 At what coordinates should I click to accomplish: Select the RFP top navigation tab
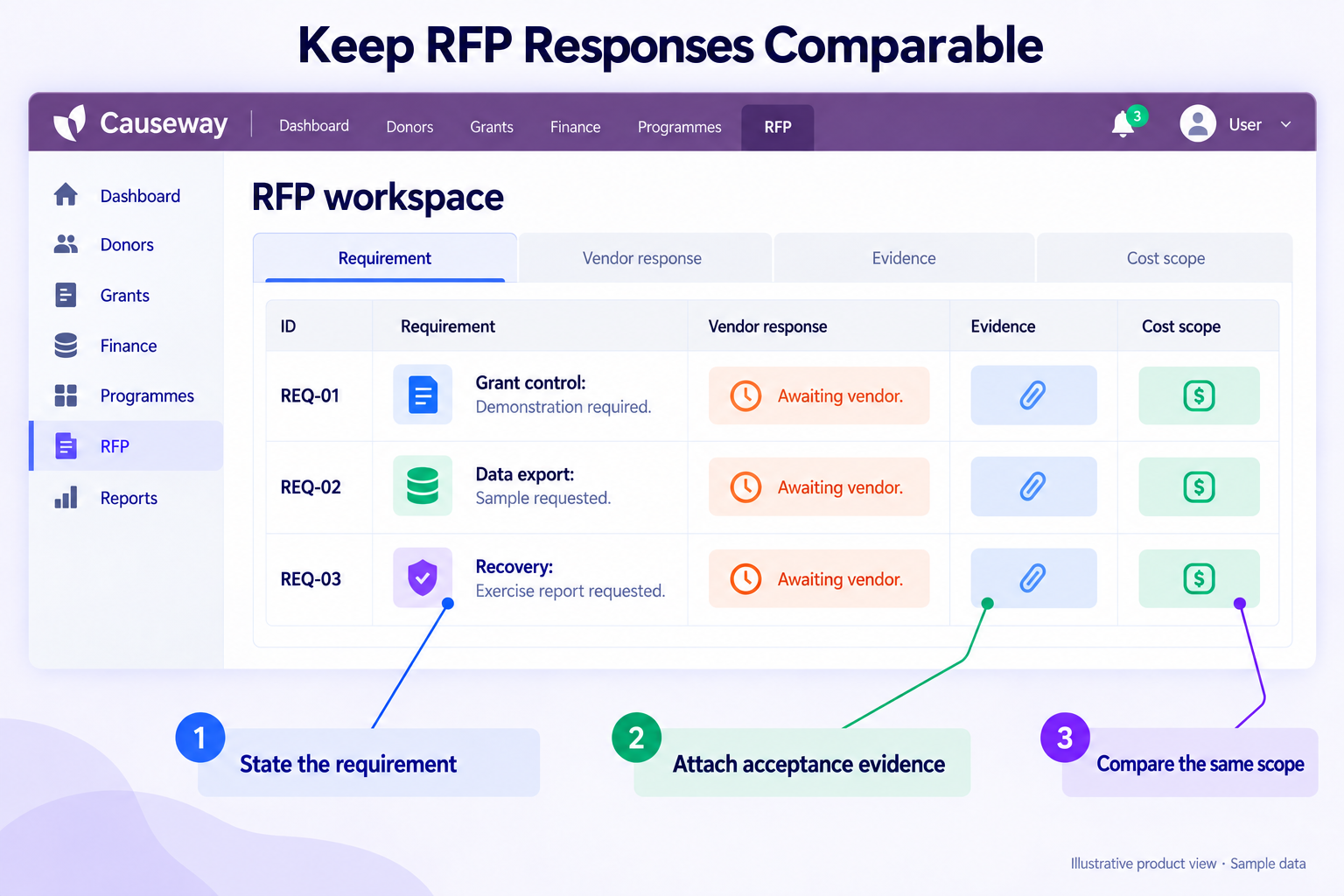pyautogui.click(x=778, y=127)
